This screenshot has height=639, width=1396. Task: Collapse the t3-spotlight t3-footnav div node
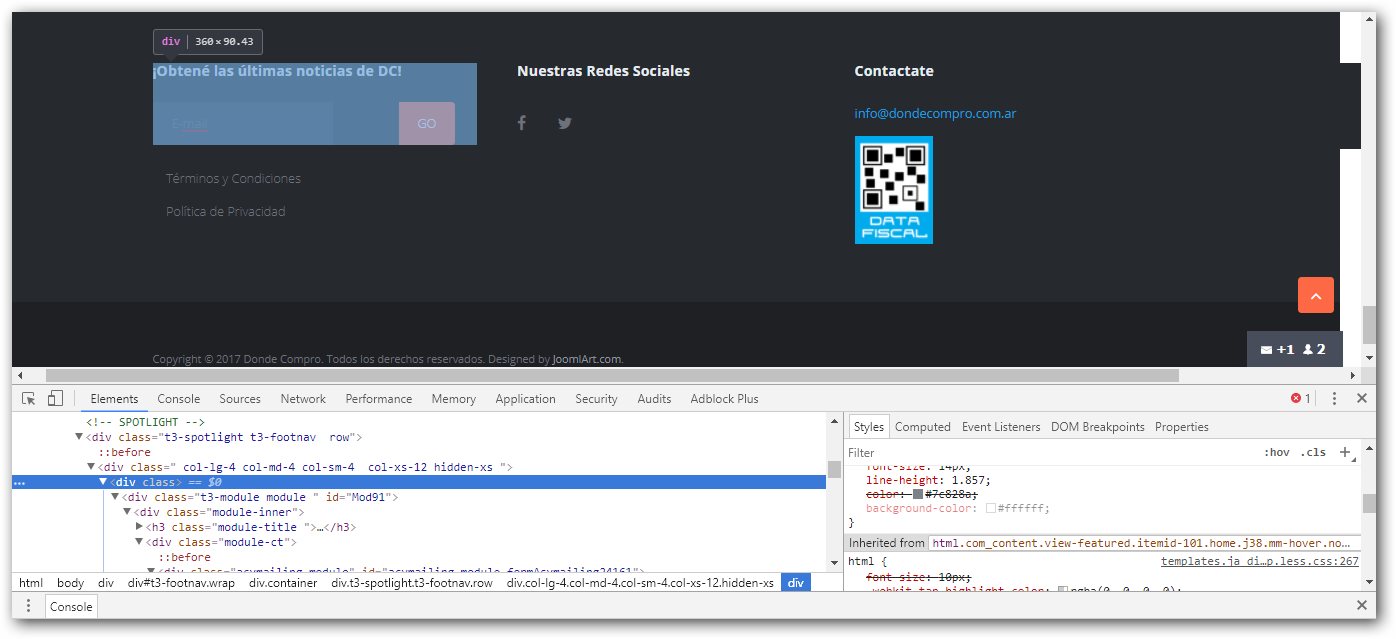pyautogui.click(x=80, y=437)
